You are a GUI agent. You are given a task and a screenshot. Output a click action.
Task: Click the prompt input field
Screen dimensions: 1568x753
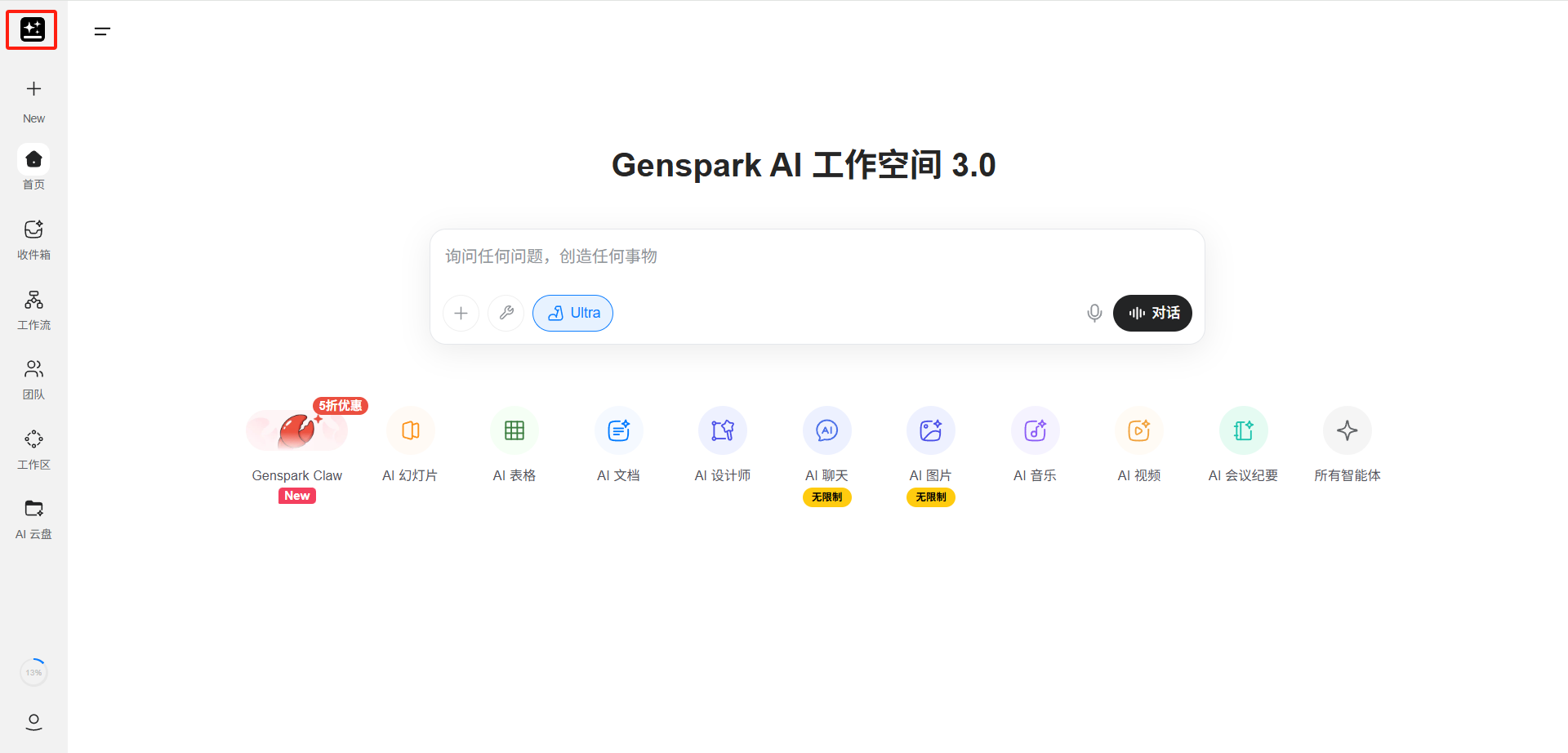pos(817,256)
